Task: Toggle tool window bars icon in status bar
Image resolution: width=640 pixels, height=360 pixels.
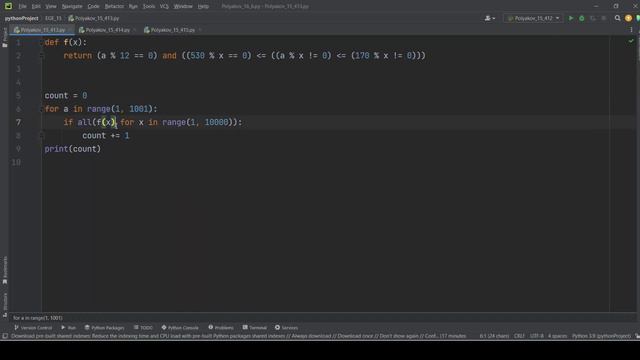Action: click(5, 336)
